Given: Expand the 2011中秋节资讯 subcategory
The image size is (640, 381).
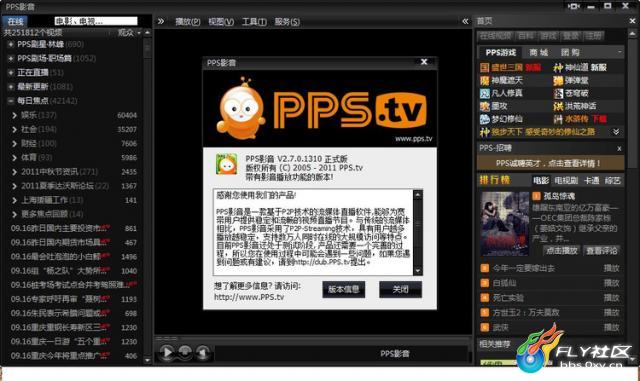Looking at the screenshot, I should 14,172.
